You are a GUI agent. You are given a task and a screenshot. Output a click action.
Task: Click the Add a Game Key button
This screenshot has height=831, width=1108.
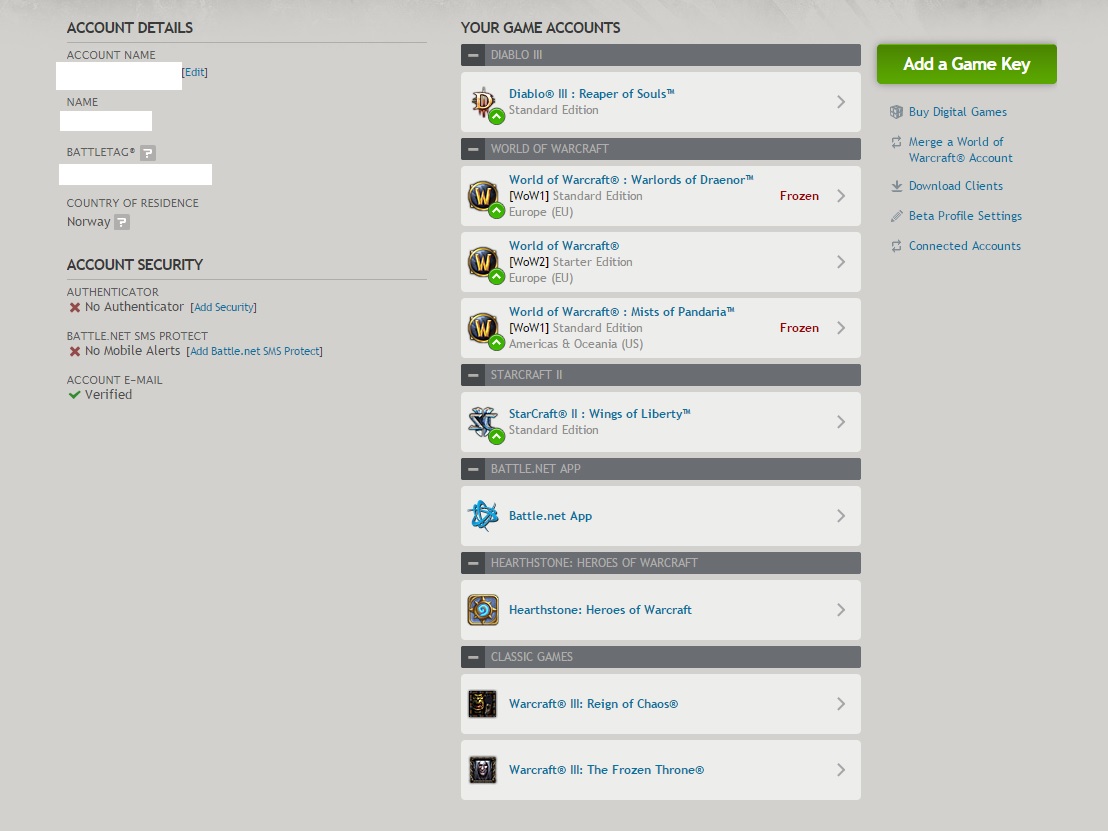(x=967, y=64)
